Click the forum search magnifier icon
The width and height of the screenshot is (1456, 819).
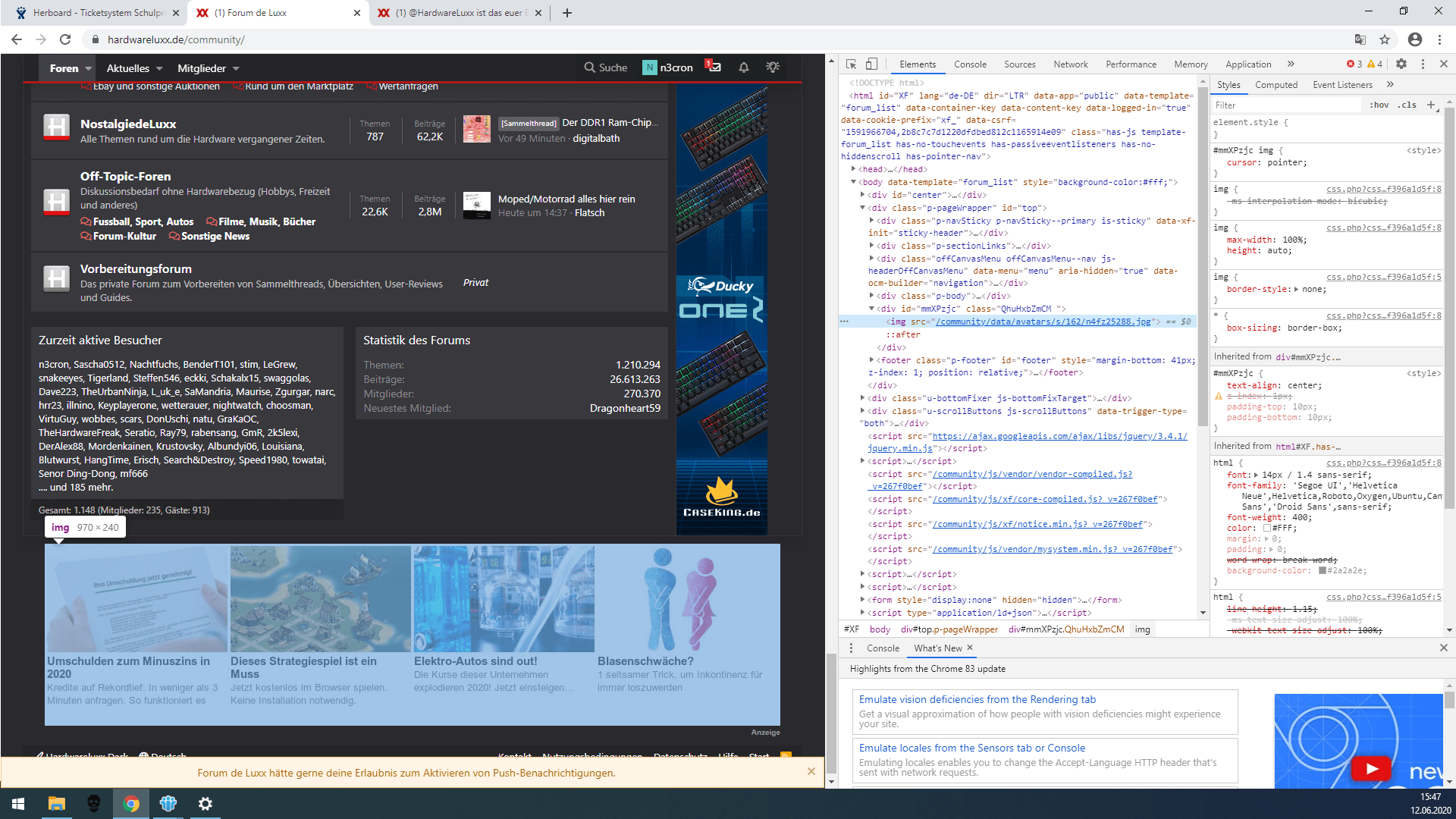click(589, 67)
